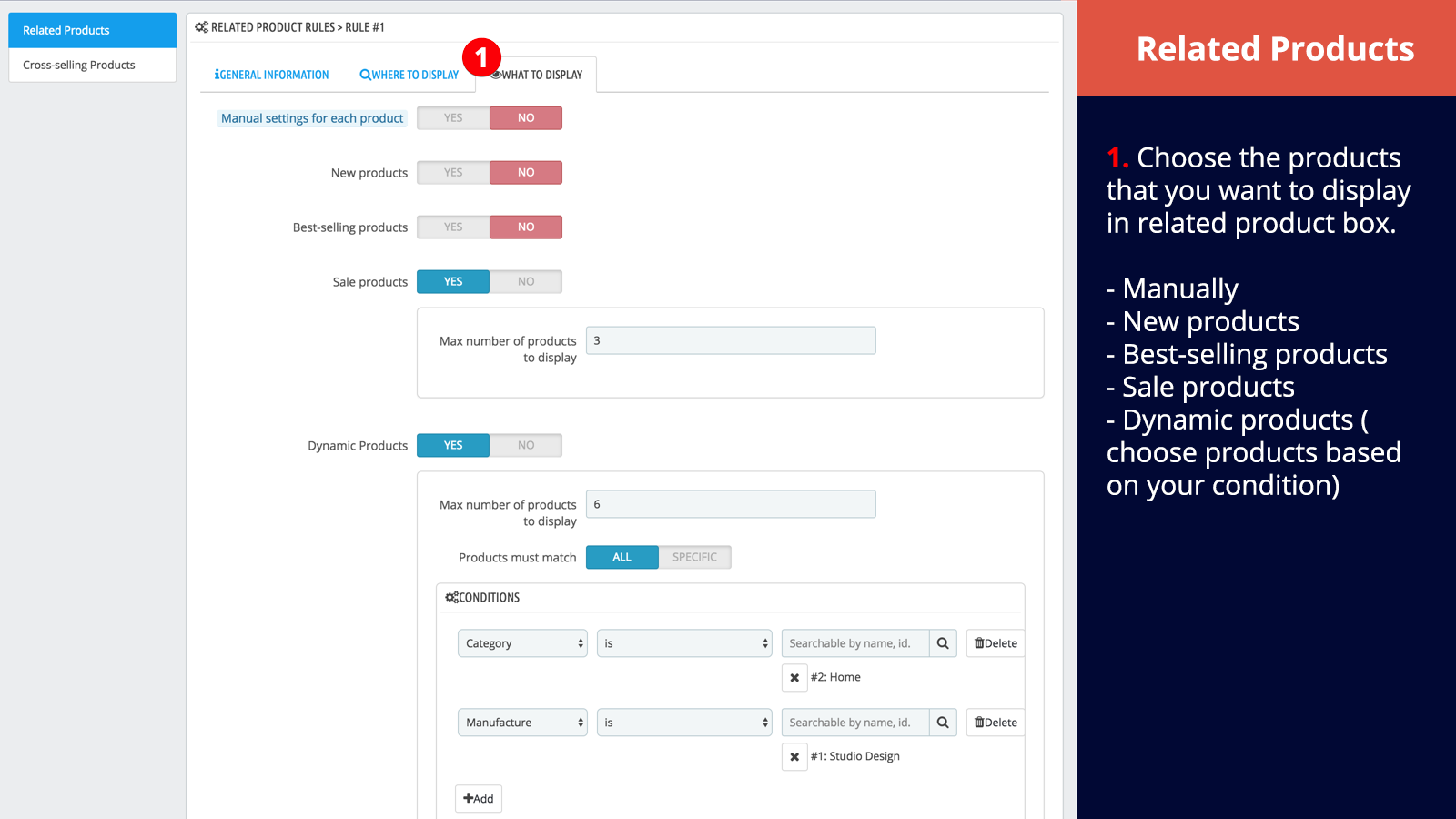Keep New products set to NO
Image resolution: width=1456 pixels, height=819 pixels.
pyautogui.click(x=526, y=173)
